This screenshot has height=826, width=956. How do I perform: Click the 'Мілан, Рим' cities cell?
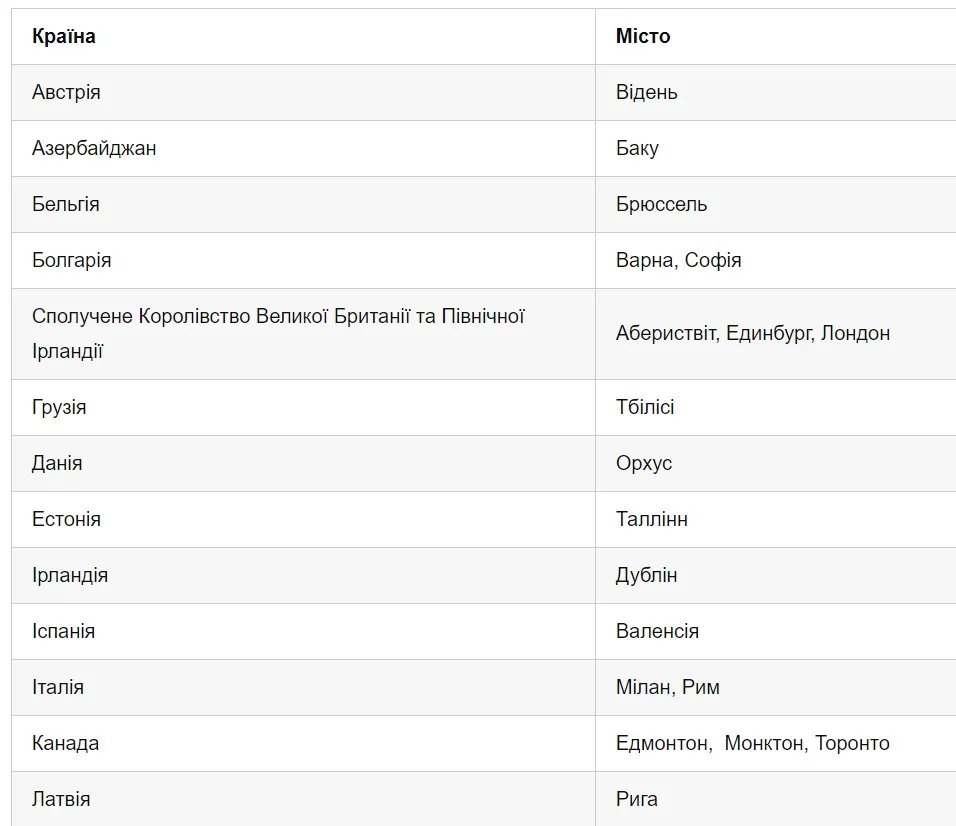pos(668,687)
